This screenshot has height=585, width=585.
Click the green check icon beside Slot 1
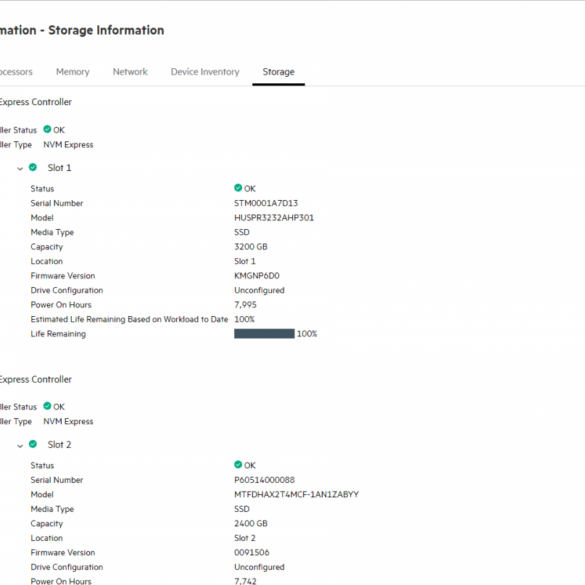coord(33,167)
